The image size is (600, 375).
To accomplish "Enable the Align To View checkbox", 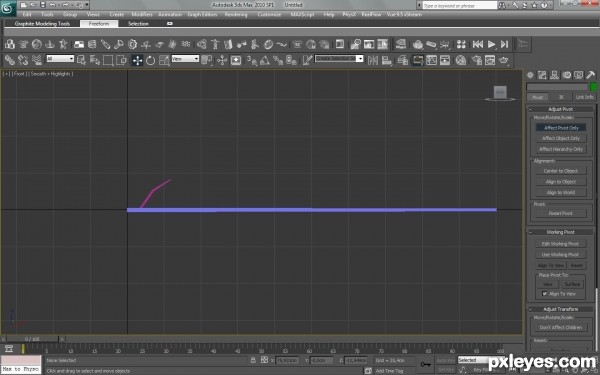I will click(545, 294).
